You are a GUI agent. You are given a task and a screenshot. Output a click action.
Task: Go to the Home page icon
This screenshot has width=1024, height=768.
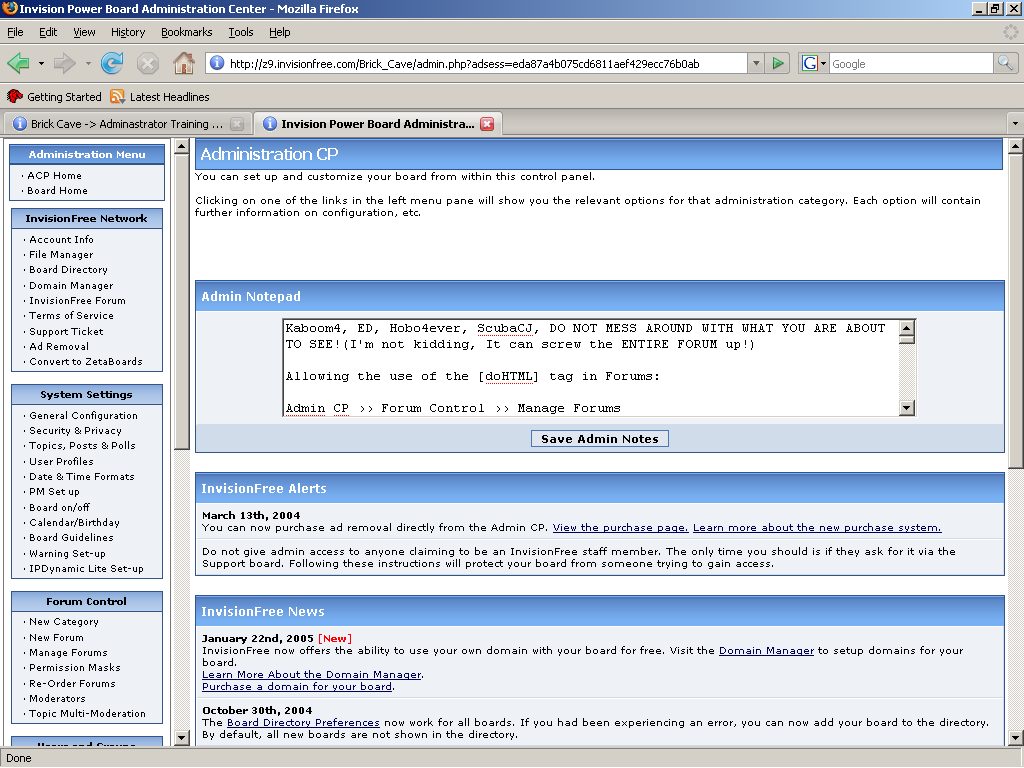[184, 63]
